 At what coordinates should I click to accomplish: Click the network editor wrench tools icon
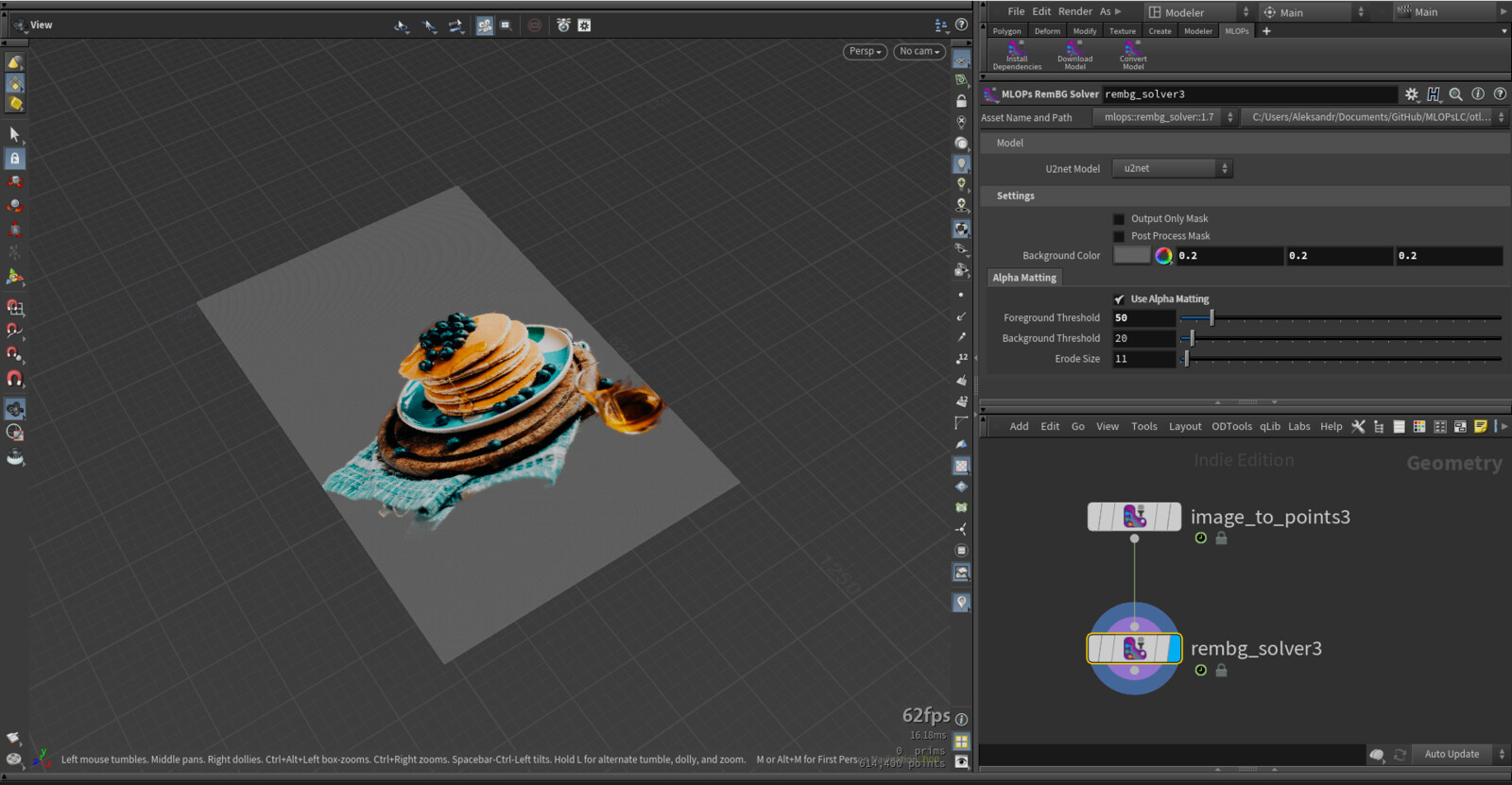tap(1358, 427)
